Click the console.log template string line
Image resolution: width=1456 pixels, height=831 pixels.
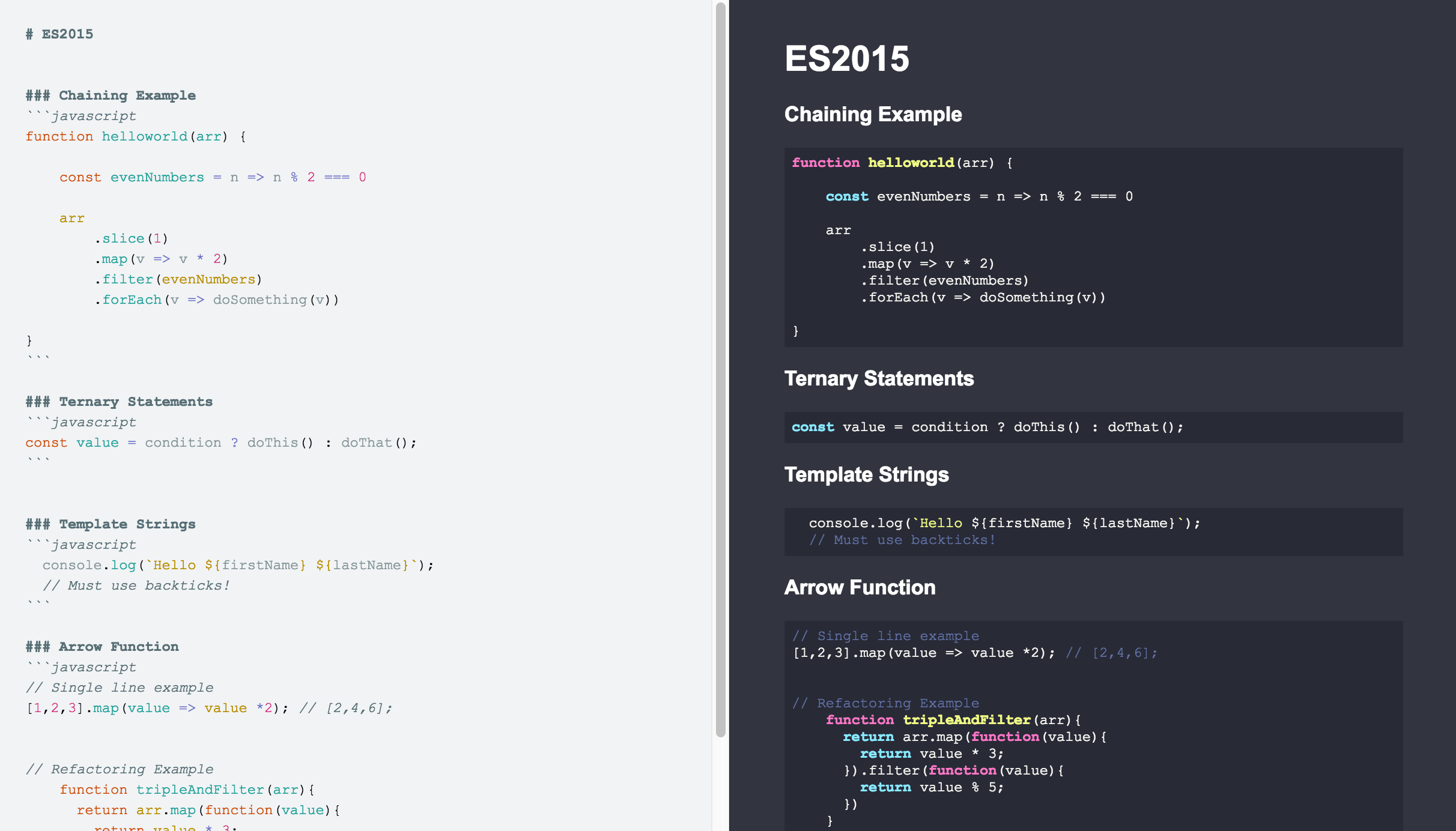pyautogui.click(x=238, y=564)
